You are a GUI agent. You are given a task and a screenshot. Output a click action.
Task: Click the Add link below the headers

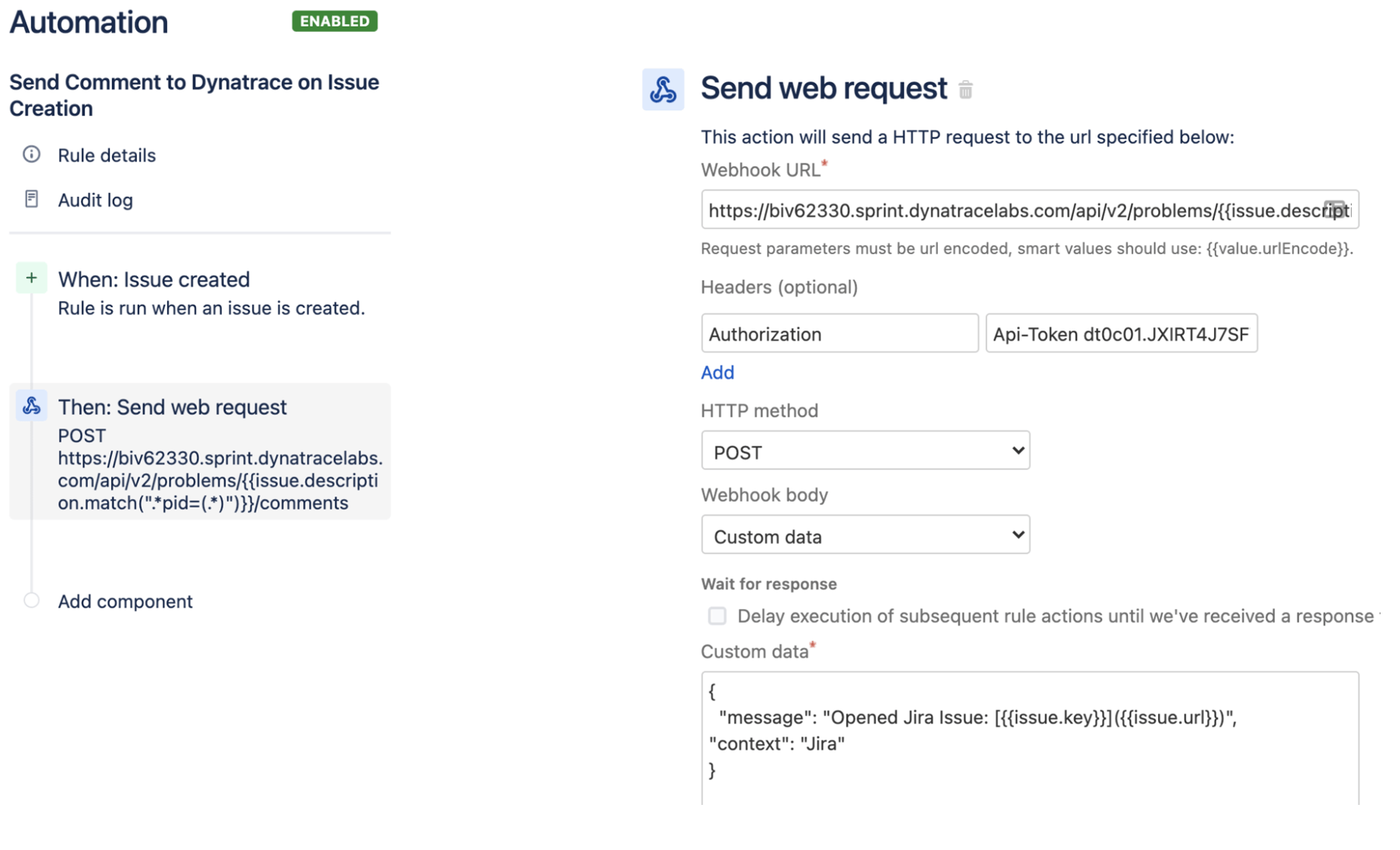click(x=717, y=373)
